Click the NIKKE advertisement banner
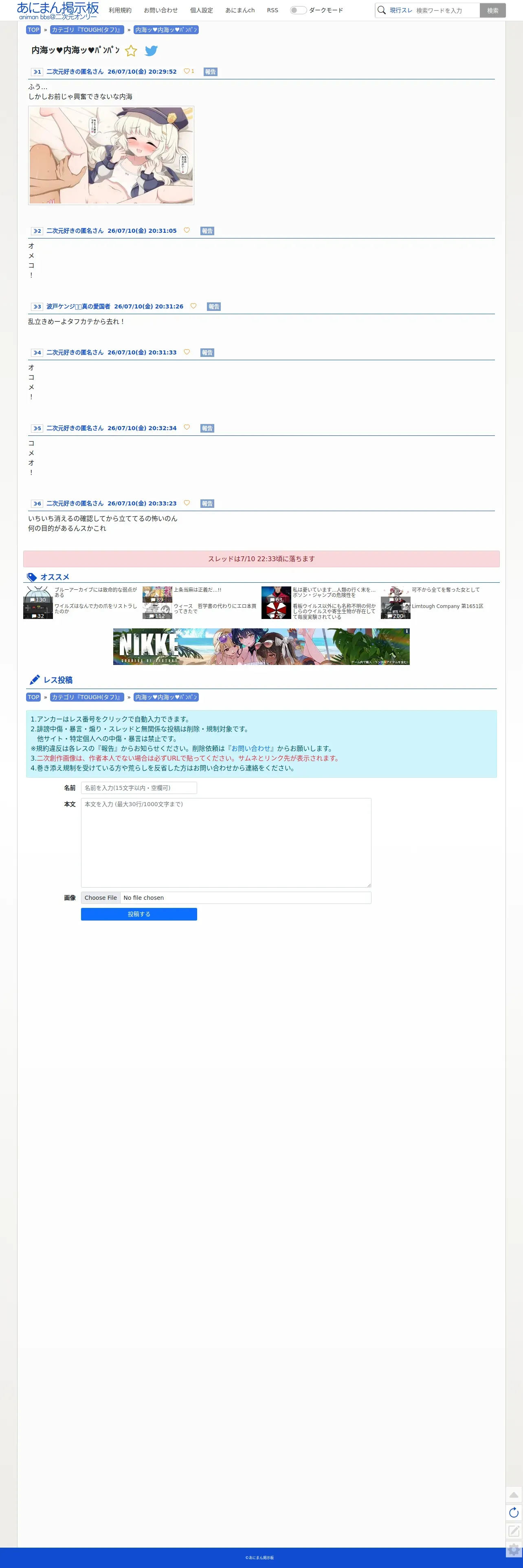Image resolution: width=523 pixels, height=1568 pixels. click(261, 646)
